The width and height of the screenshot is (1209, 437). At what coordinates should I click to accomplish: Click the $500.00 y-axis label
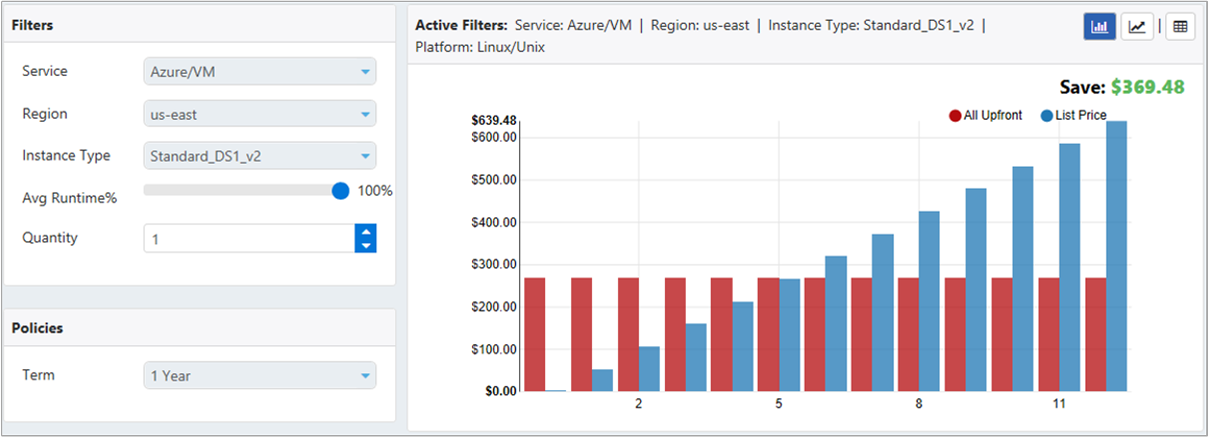494,180
